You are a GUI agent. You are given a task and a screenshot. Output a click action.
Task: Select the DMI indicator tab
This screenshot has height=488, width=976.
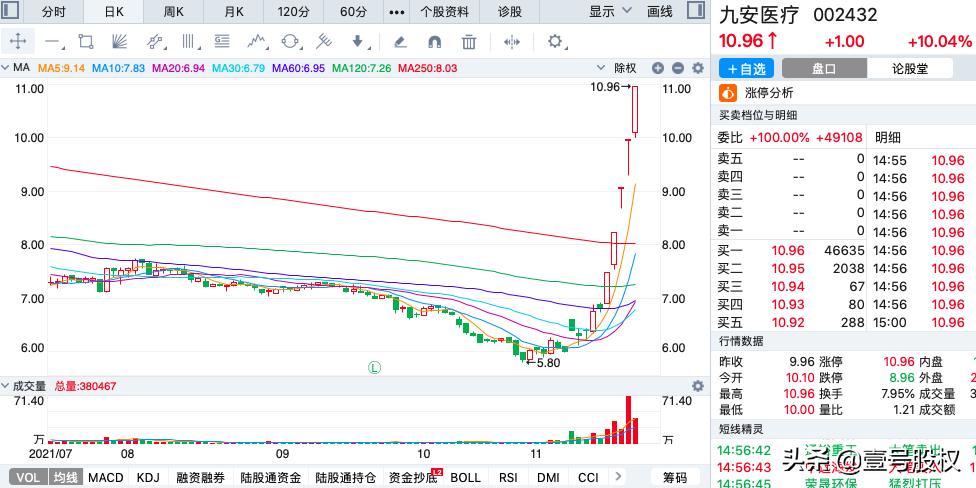[x=548, y=477]
